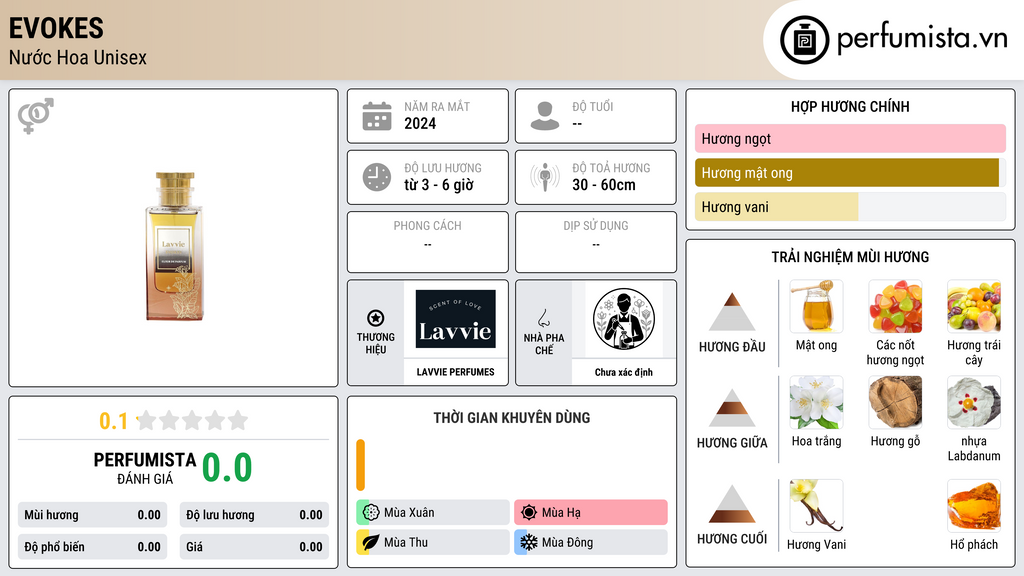The height and width of the screenshot is (576, 1024).
Task: Click the calendar icon beside Năm ra mắt
Action: point(377,116)
